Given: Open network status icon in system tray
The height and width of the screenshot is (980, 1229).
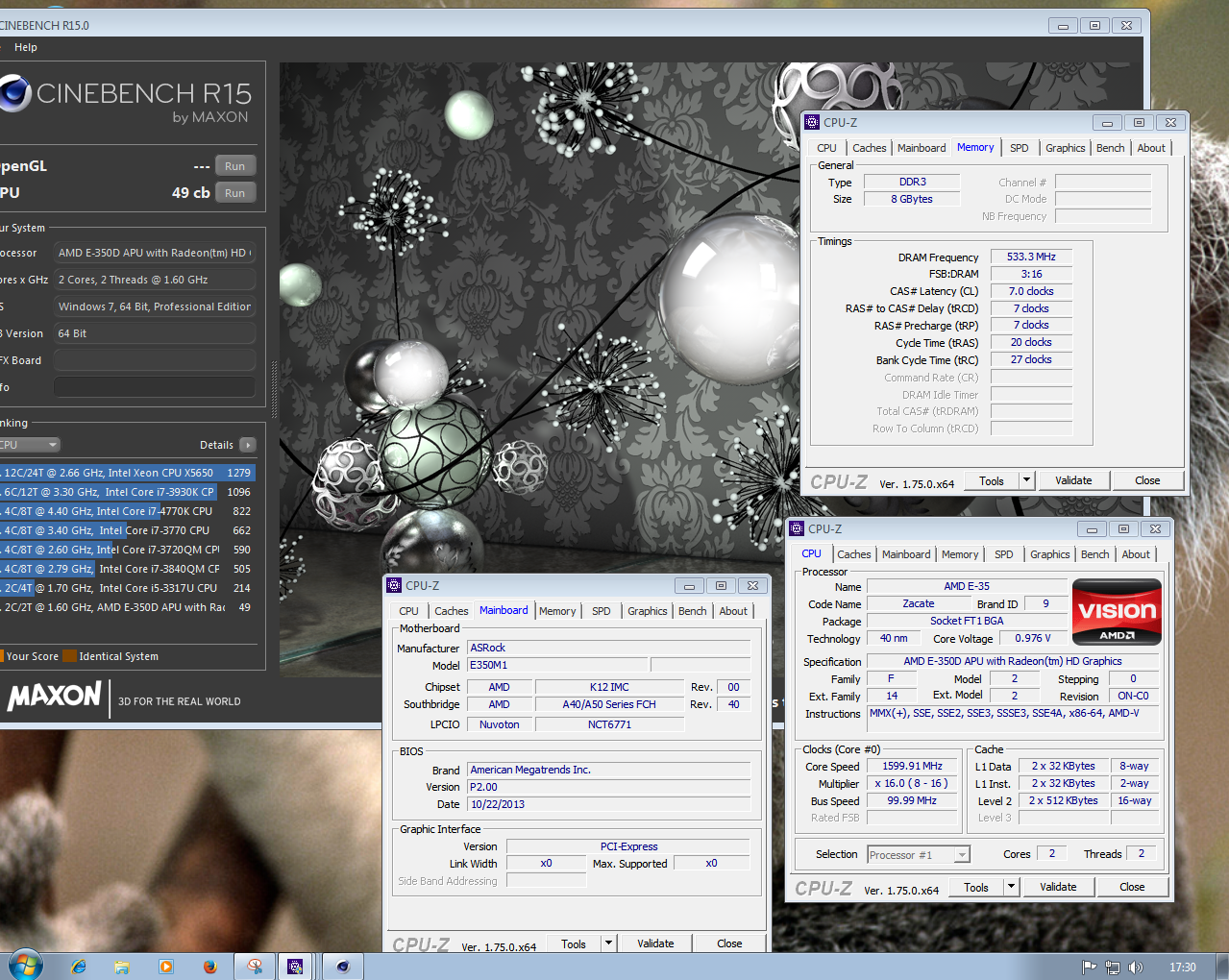Looking at the screenshot, I should pos(1113,968).
